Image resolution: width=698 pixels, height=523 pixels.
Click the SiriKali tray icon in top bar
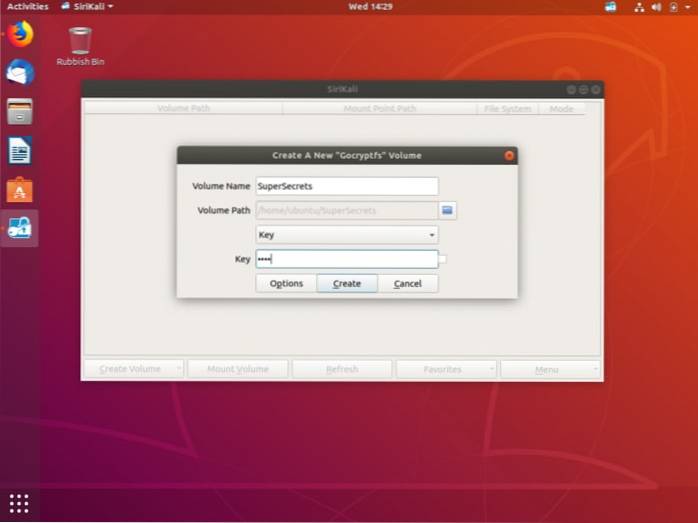coord(611,7)
